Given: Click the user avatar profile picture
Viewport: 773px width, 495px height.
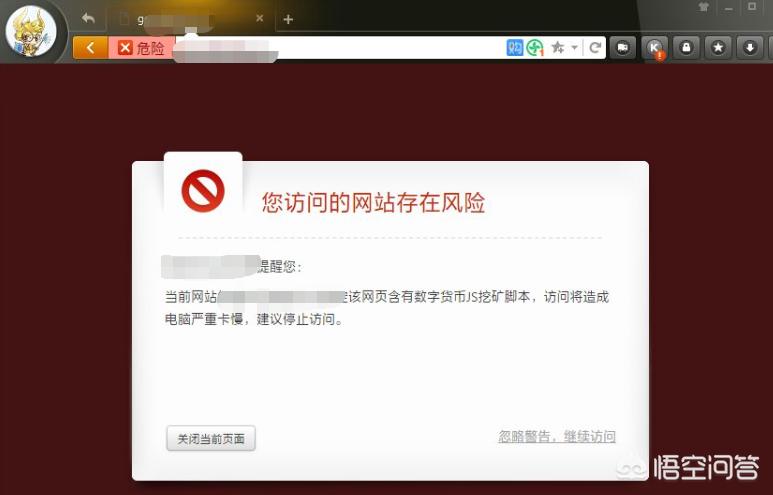Looking at the screenshot, I should point(31,31).
